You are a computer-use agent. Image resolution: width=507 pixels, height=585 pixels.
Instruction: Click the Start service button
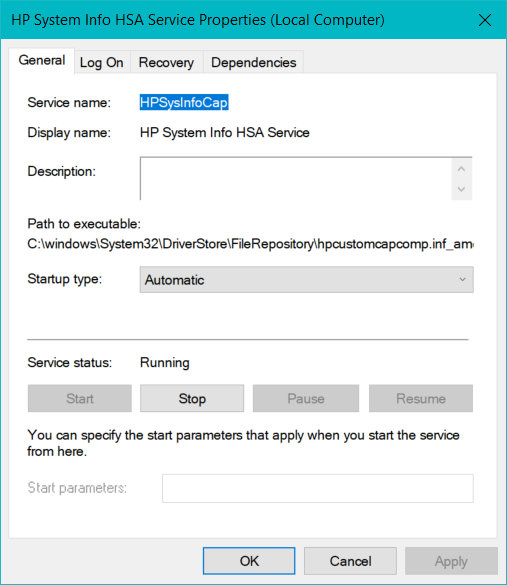click(80, 398)
